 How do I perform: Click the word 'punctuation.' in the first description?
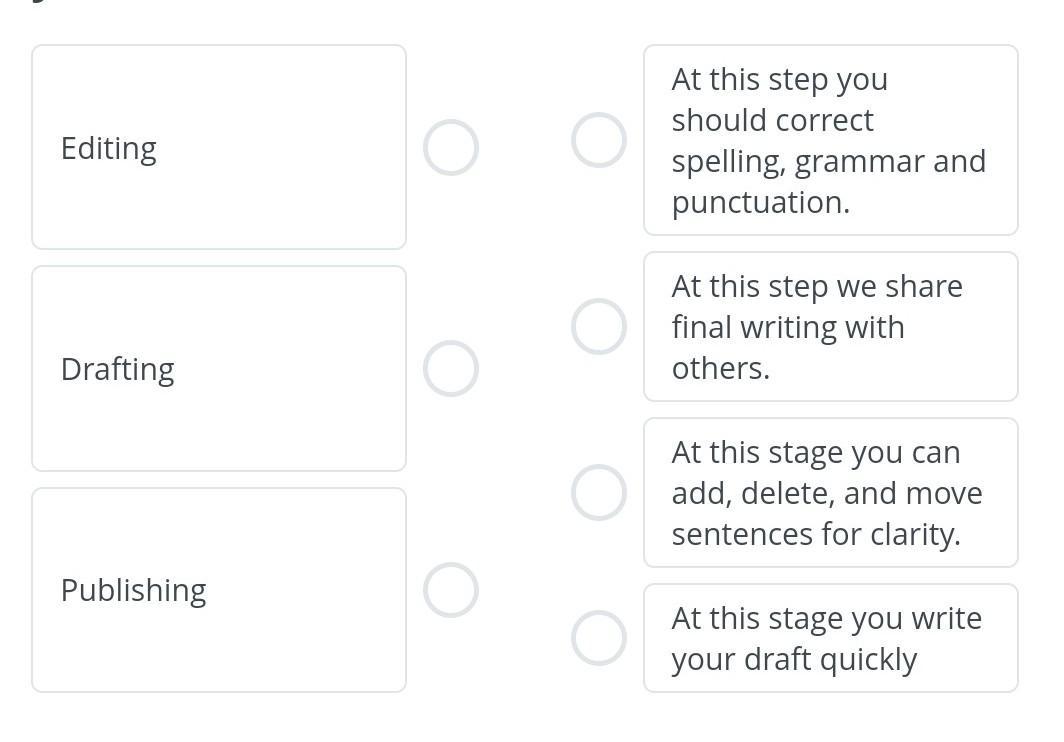click(x=760, y=202)
